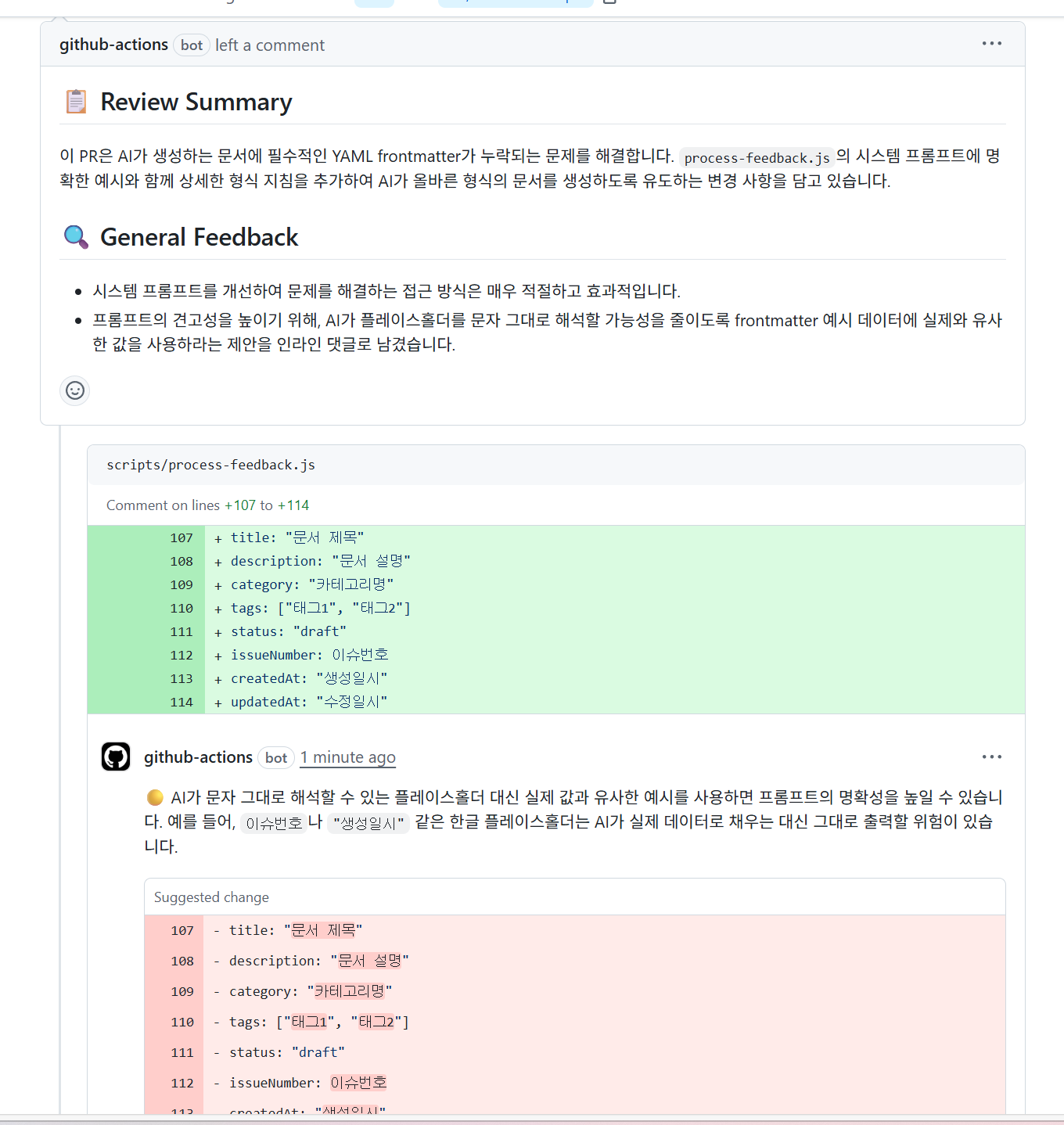Click magnifier emoji beside General Feedback
The width and height of the screenshot is (1064, 1125).
coord(76,237)
